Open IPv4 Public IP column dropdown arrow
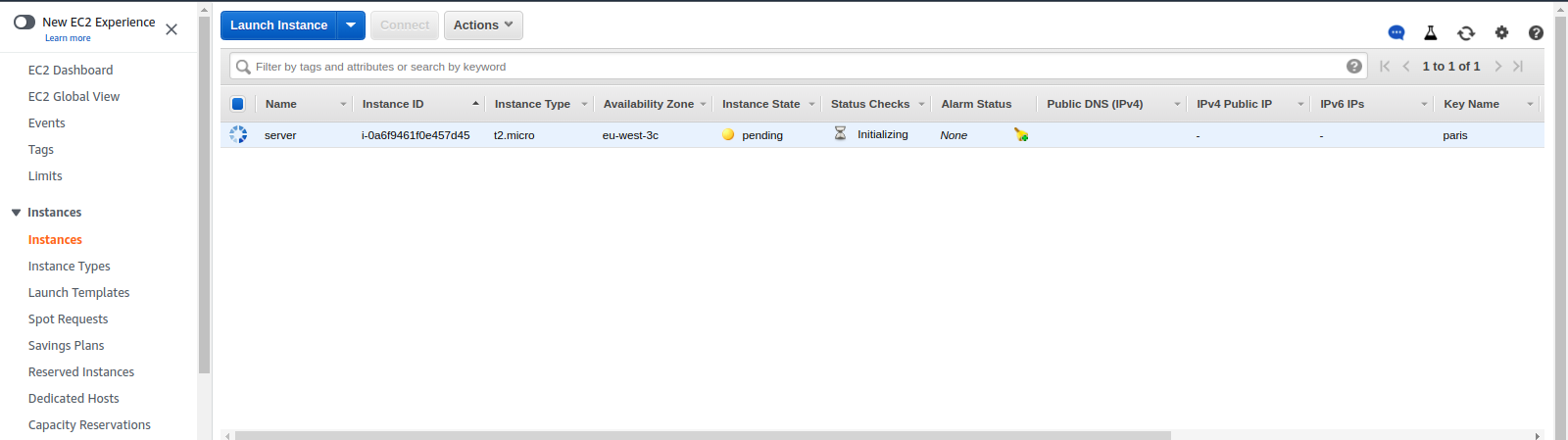This screenshot has width=1568, height=440. (x=1300, y=104)
